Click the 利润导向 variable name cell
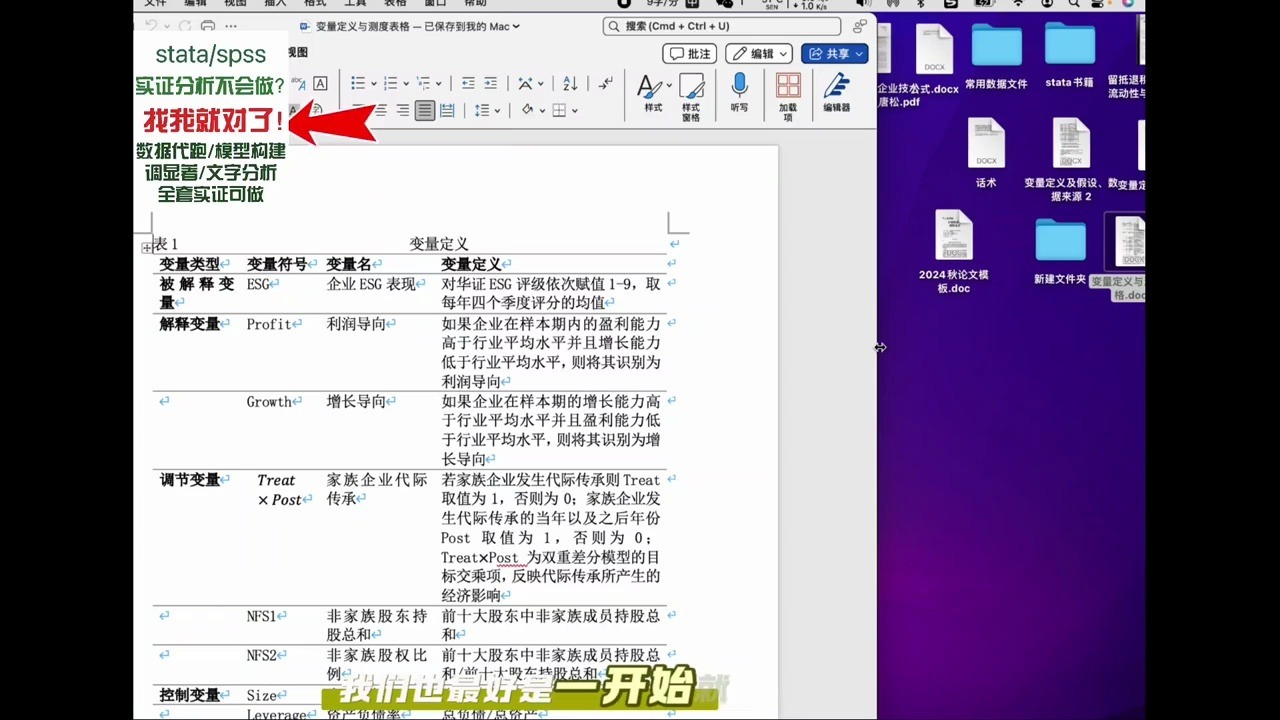This screenshot has height=720, width=1280. [356, 324]
